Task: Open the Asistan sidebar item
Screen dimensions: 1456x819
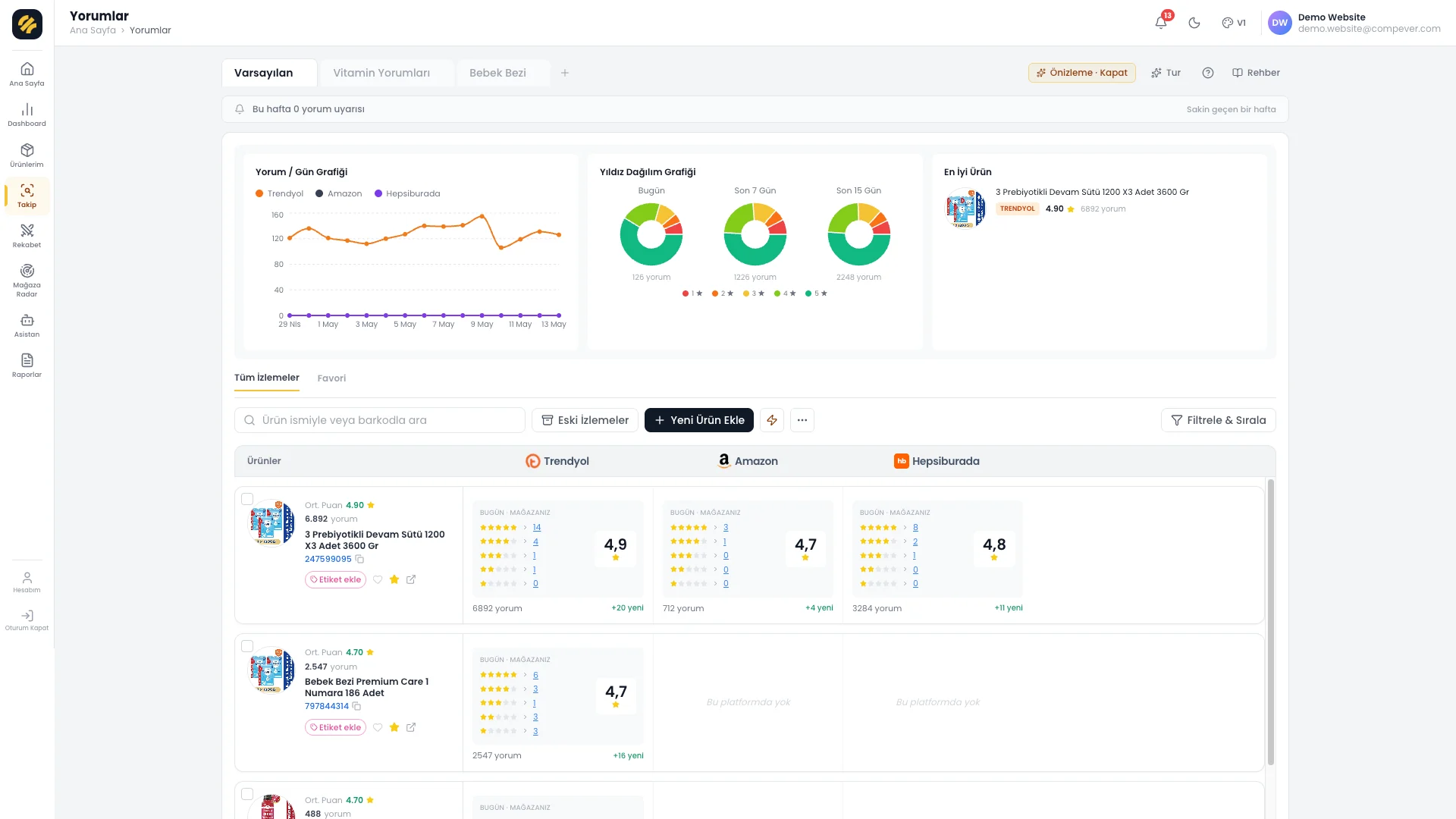Action: coord(27,325)
